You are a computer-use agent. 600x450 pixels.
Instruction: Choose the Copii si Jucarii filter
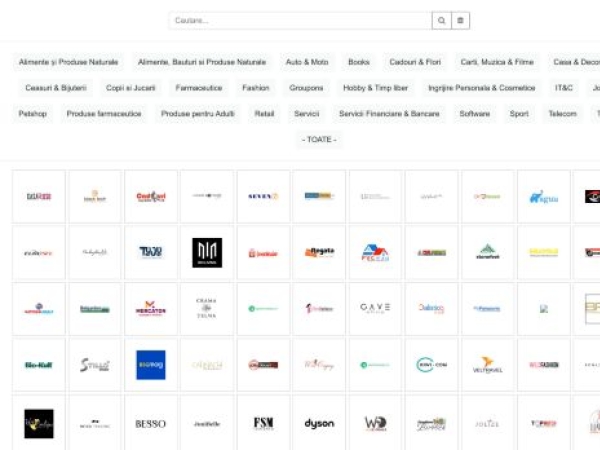(x=130, y=88)
